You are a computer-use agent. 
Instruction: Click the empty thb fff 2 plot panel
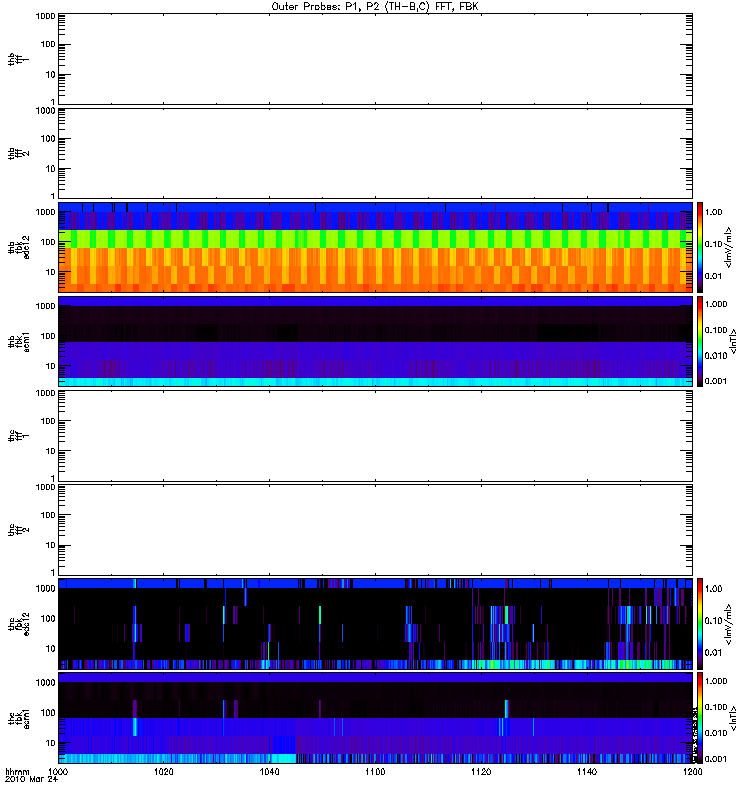point(375,153)
